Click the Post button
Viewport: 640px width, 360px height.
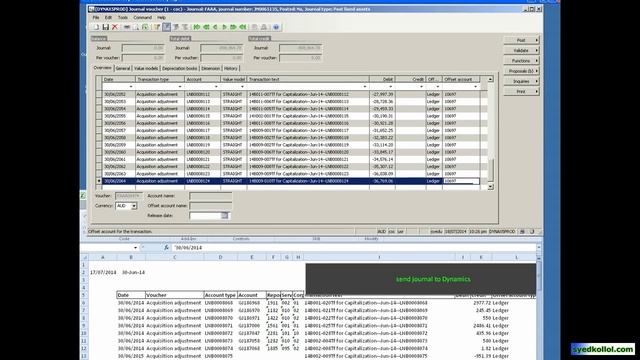(522, 40)
